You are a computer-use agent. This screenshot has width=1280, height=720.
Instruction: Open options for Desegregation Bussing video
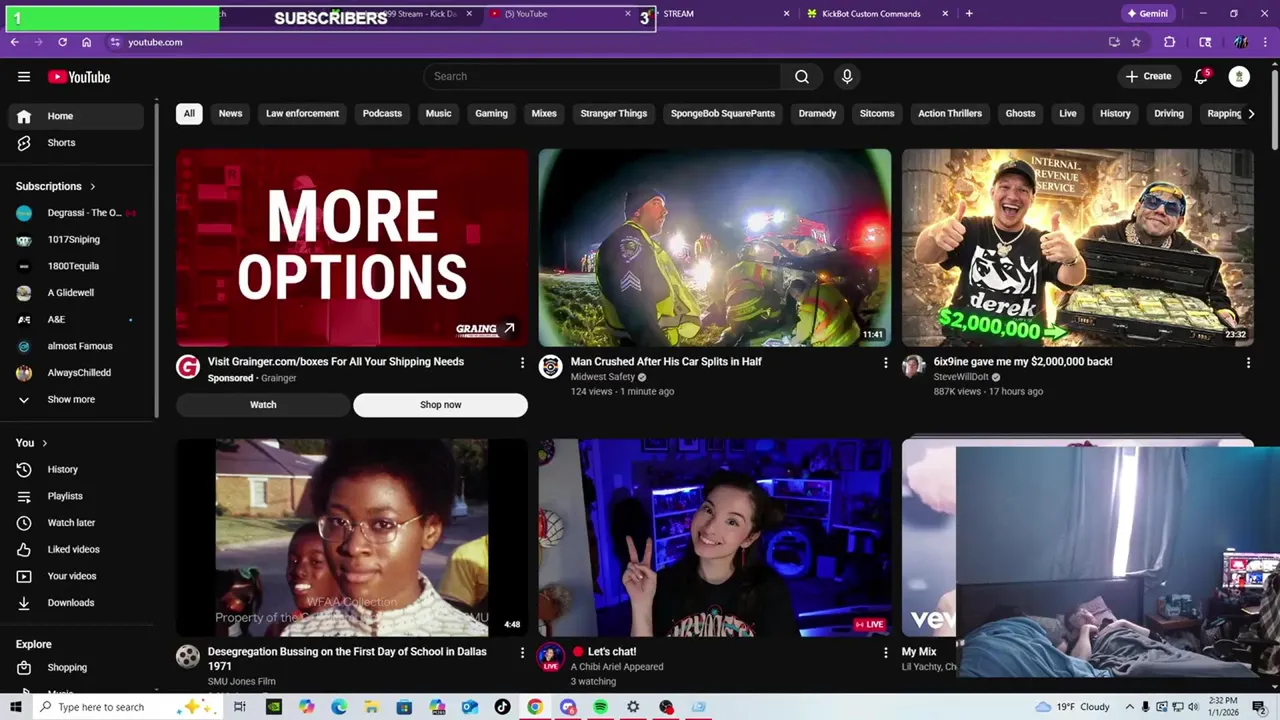[522, 653]
